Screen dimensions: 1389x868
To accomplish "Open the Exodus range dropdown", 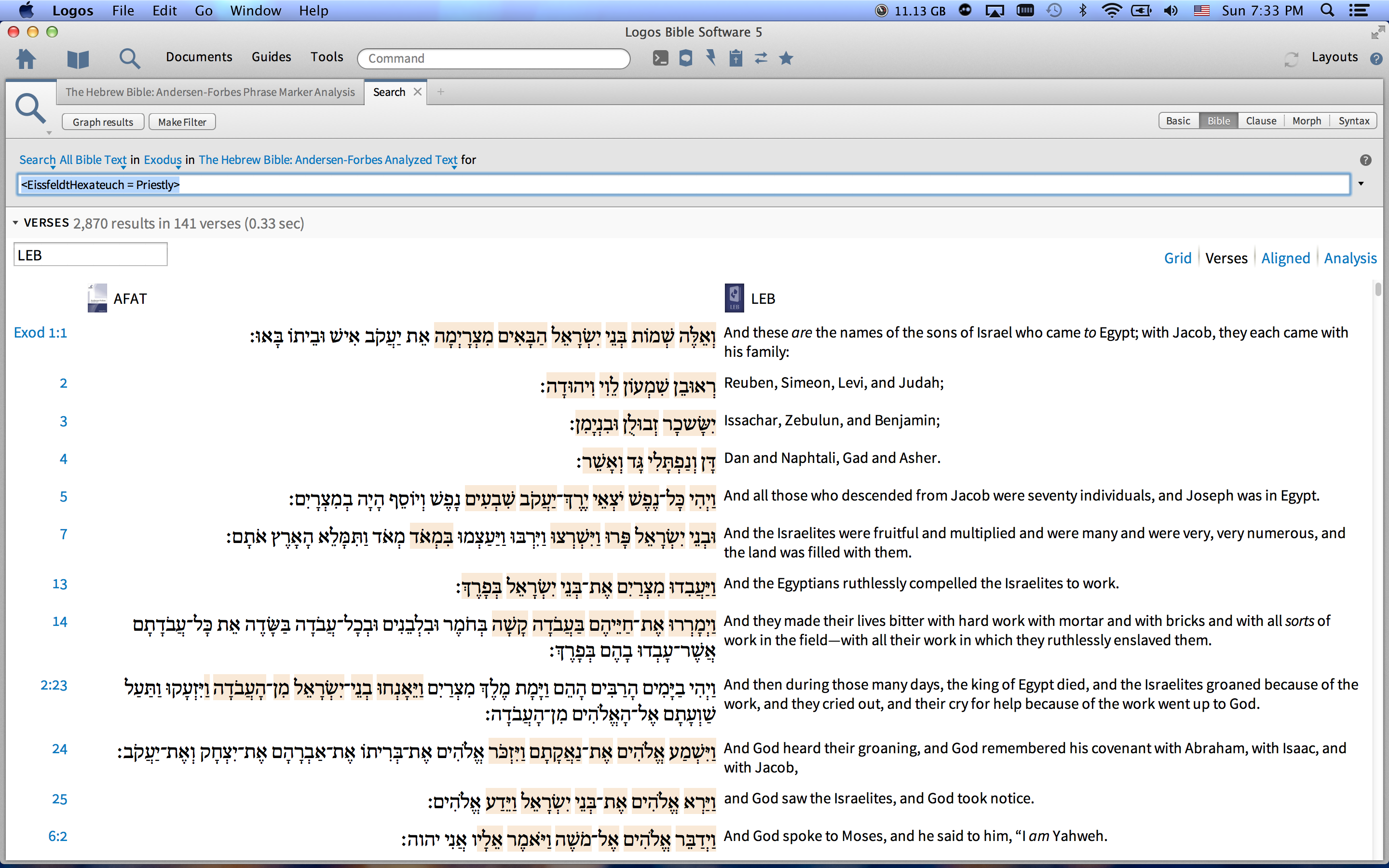I will (163, 160).
